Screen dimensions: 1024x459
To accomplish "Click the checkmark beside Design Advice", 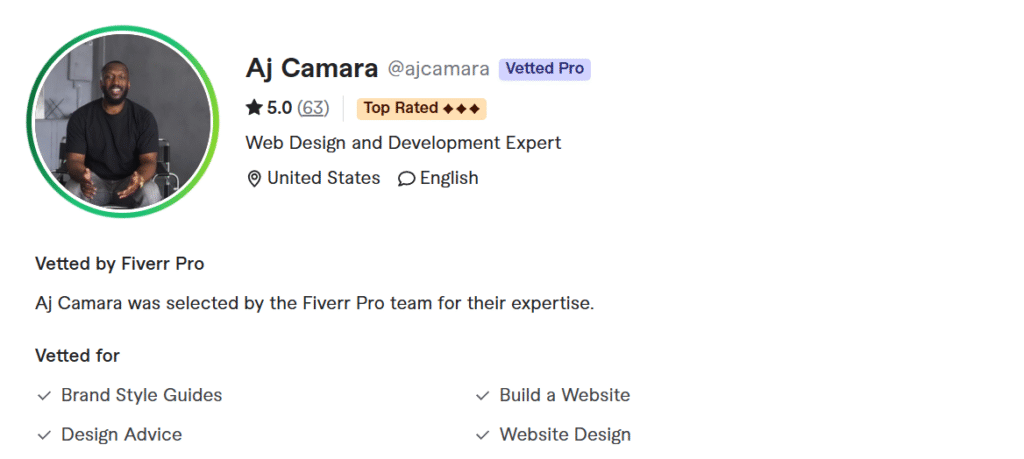I will [x=44, y=435].
